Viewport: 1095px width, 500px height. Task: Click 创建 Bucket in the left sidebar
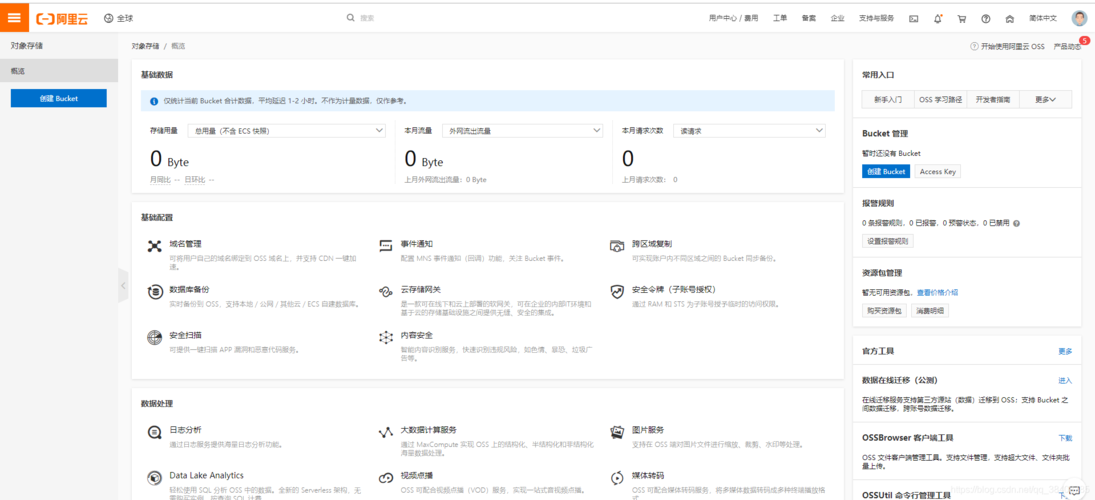coord(59,98)
